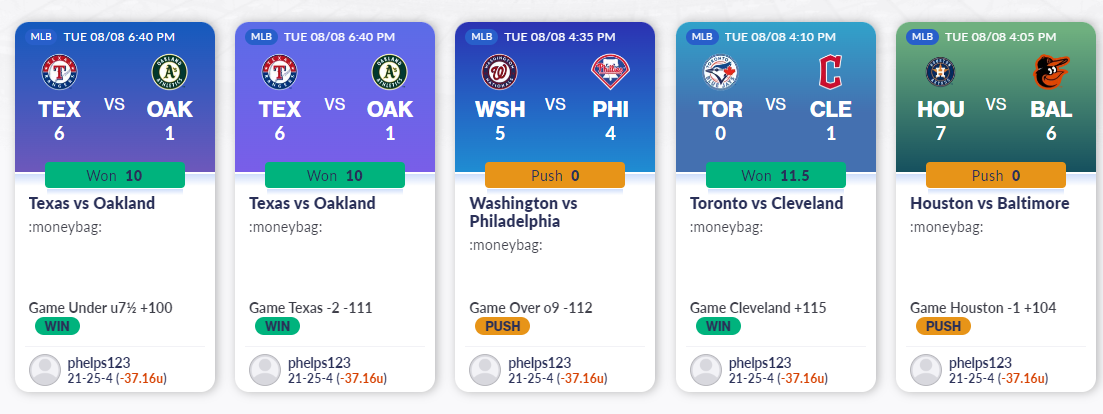The width and height of the screenshot is (1103, 414).
Task: Click the "Push 0" badge under WSH vs PHI
Action: [x=555, y=176]
